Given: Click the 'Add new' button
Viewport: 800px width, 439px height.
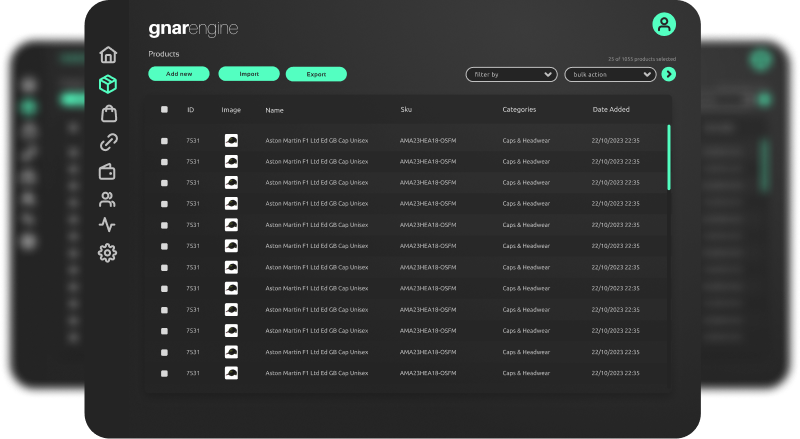Looking at the screenshot, I should point(179,74).
